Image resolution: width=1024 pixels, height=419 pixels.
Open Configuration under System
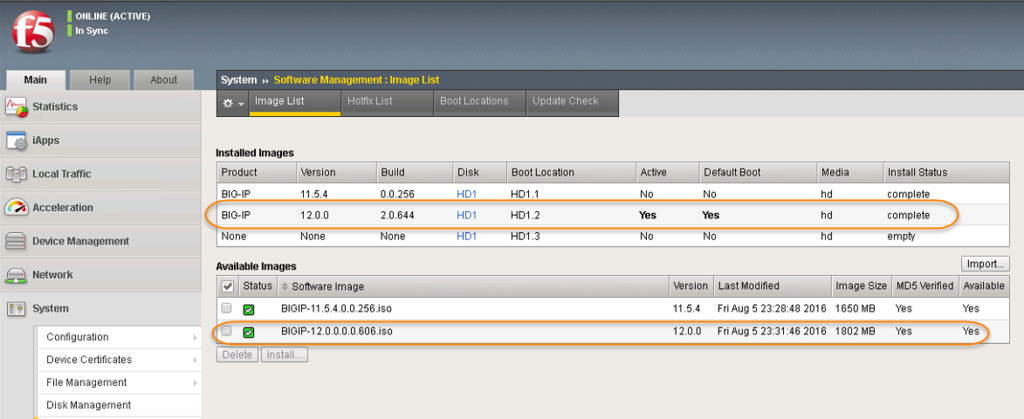tap(118, 337)
